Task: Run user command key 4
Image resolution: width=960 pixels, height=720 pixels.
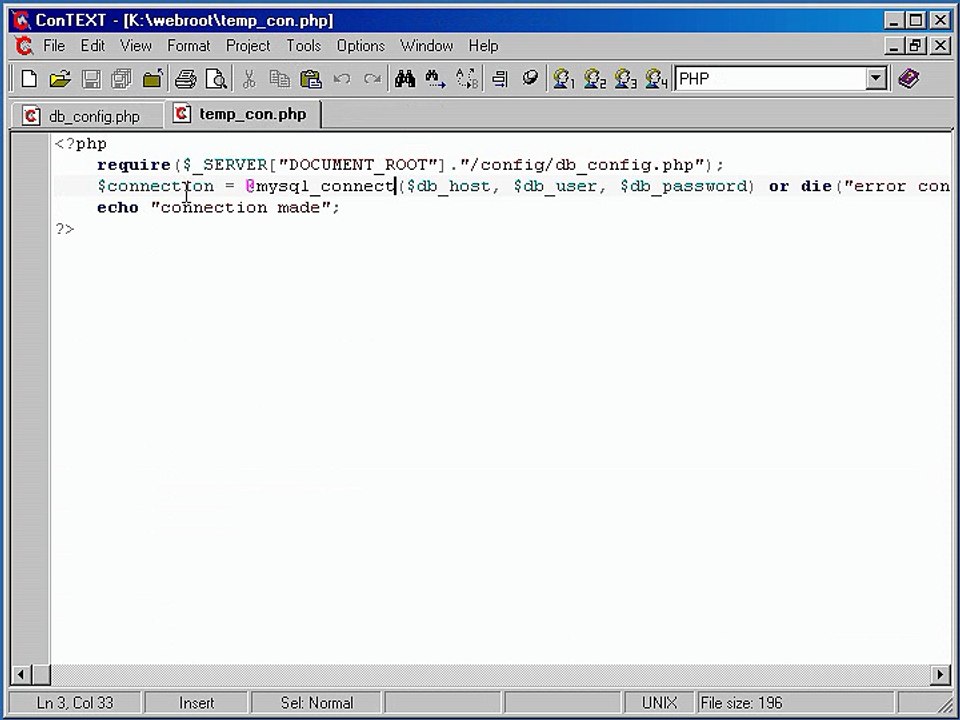Action: 656,79
